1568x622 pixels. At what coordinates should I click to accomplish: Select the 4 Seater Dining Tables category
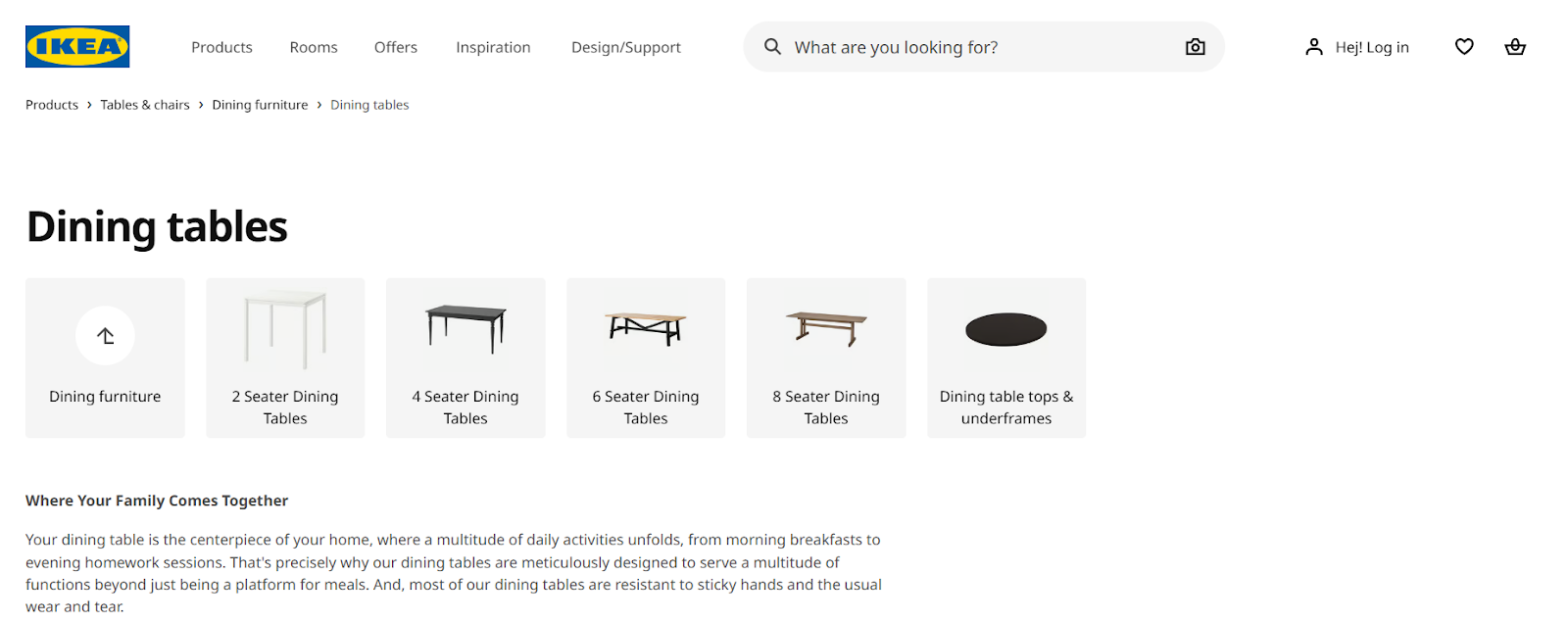point(465,357)
